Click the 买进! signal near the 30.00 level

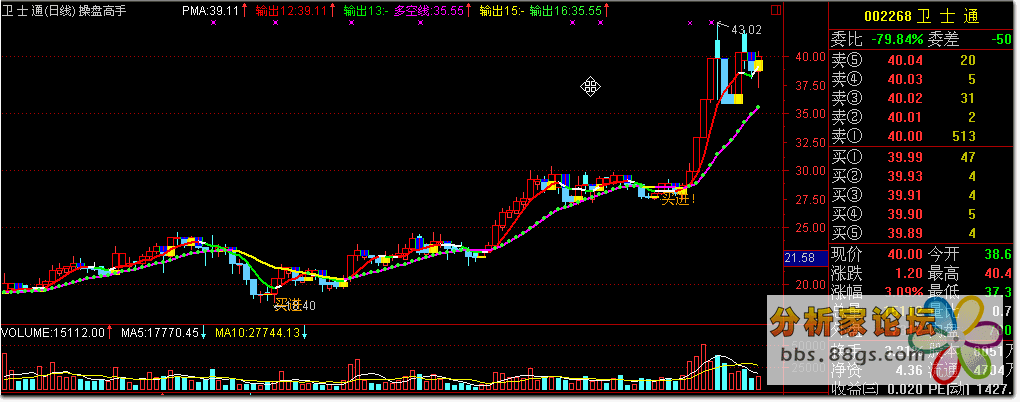(x=679, y=199)
